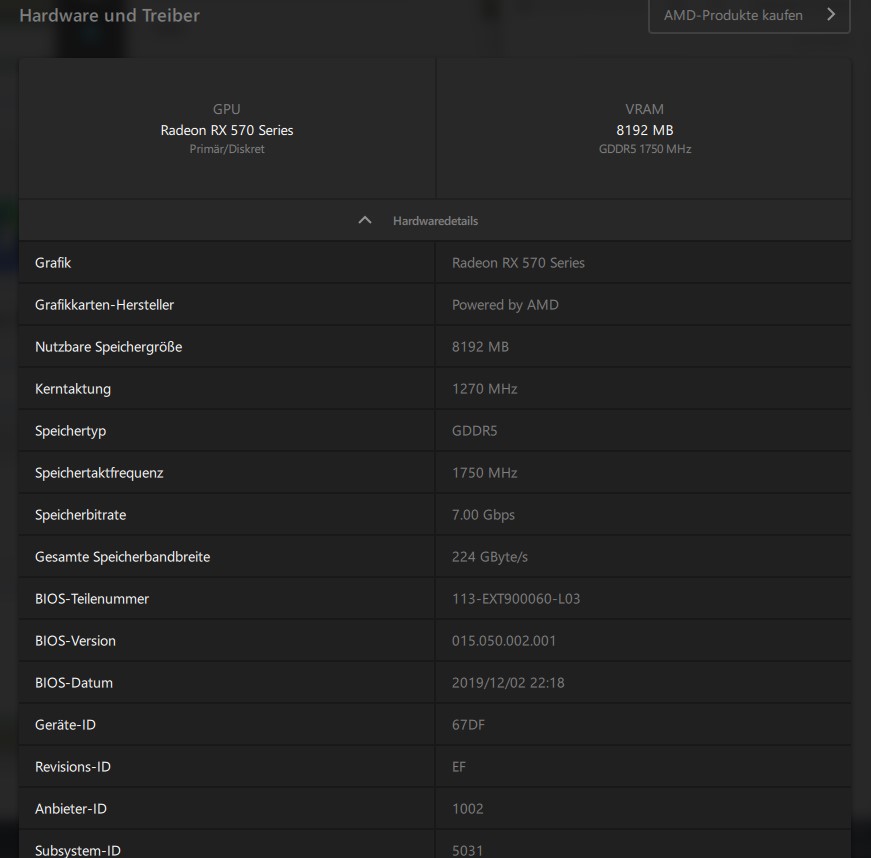The width and height of the screenshot is (871, 858).
Task: Click the 015.050.002.001 value
Action: click(x=504, y=641)
